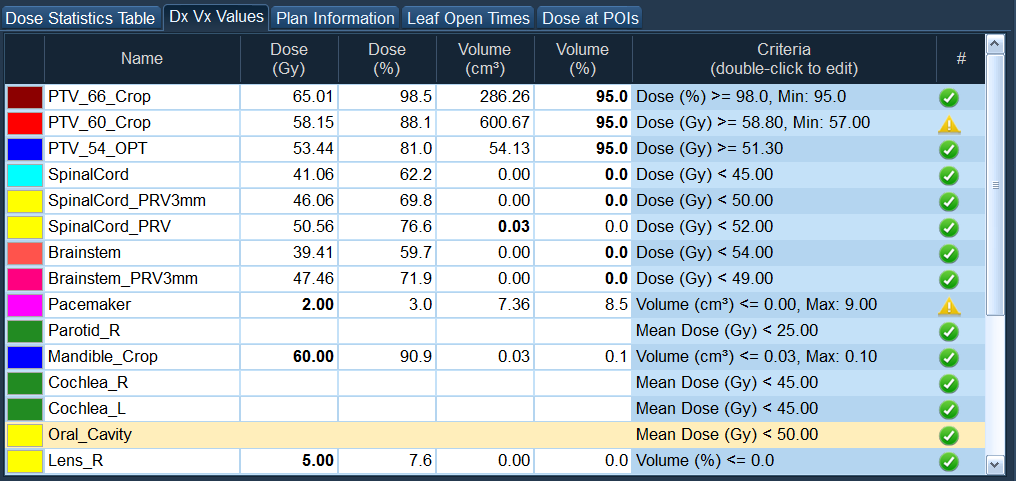1016x481 pixels.
Task: Switch to the Dose at POIs tab
Action: (x=590, y=18)
